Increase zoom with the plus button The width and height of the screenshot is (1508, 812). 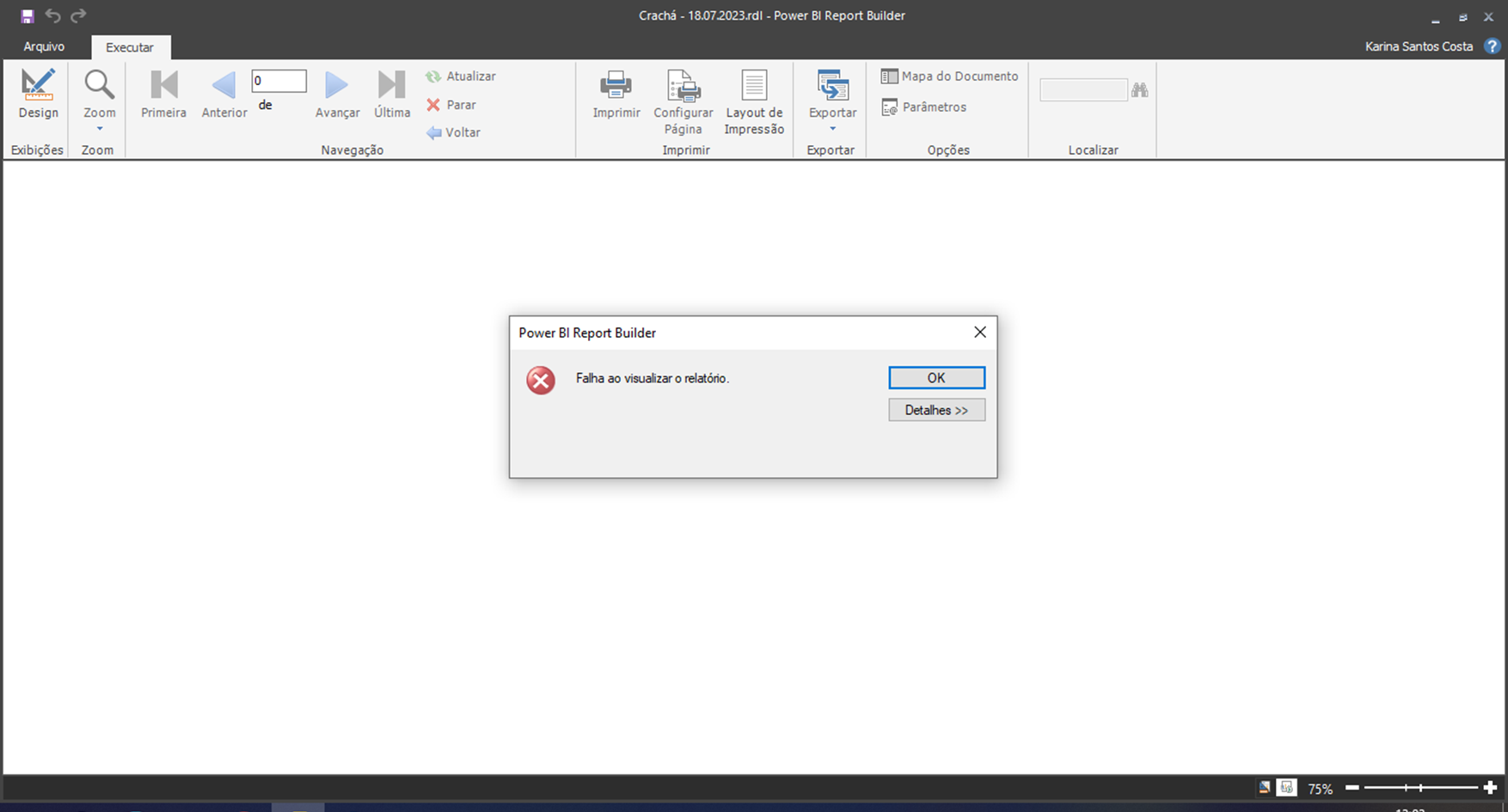[x=1490, y=787]
